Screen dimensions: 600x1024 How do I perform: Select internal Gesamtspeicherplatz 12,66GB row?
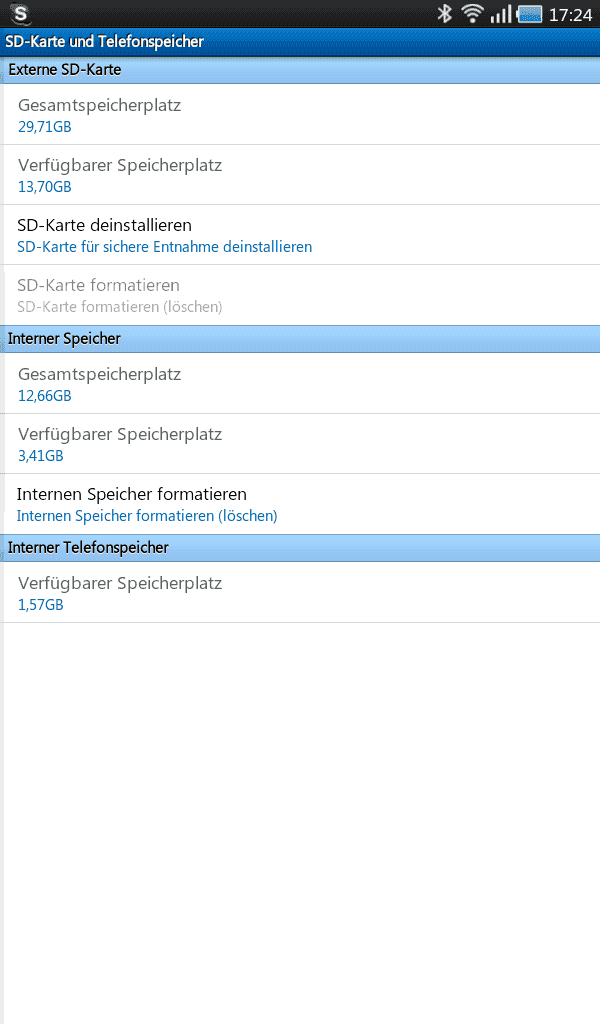tap(300, 384)
